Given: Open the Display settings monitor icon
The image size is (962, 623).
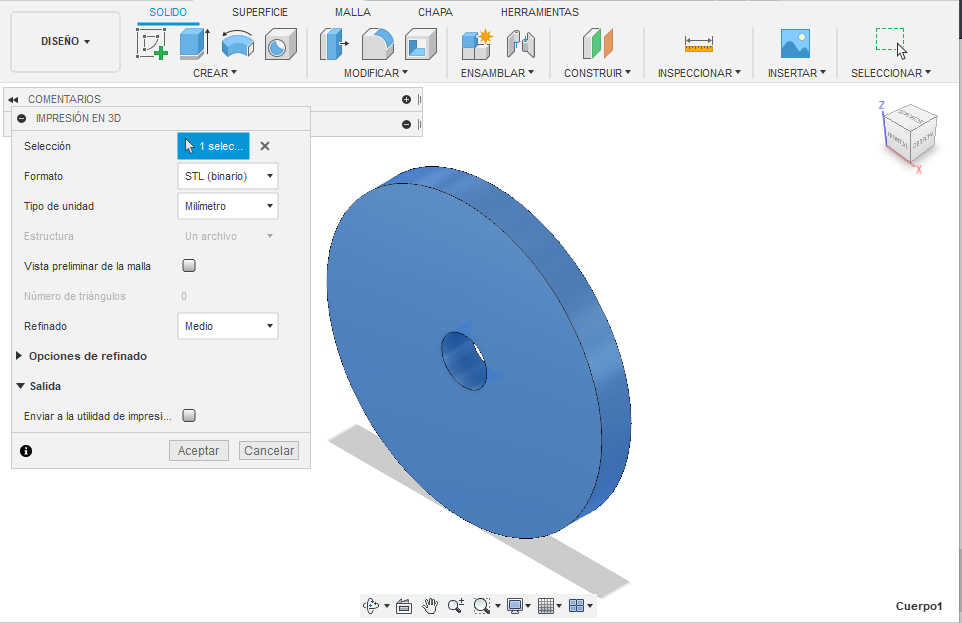Looking at the screenshot, I should pos(515,606).
